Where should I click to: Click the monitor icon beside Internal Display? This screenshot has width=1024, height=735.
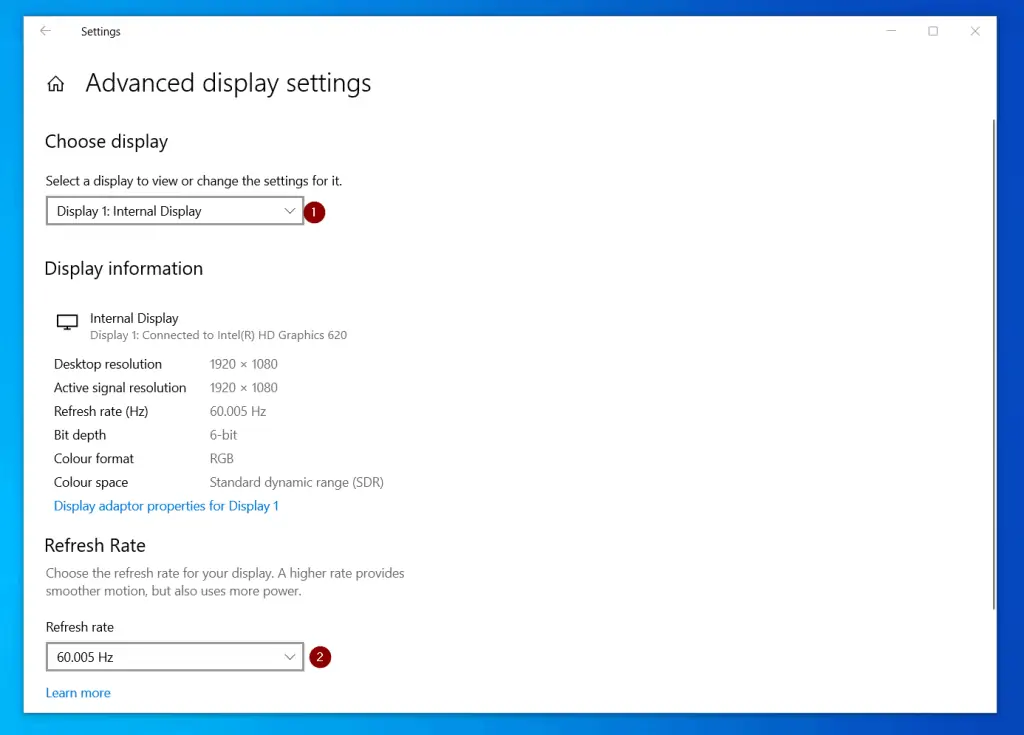tap(67, 322)
